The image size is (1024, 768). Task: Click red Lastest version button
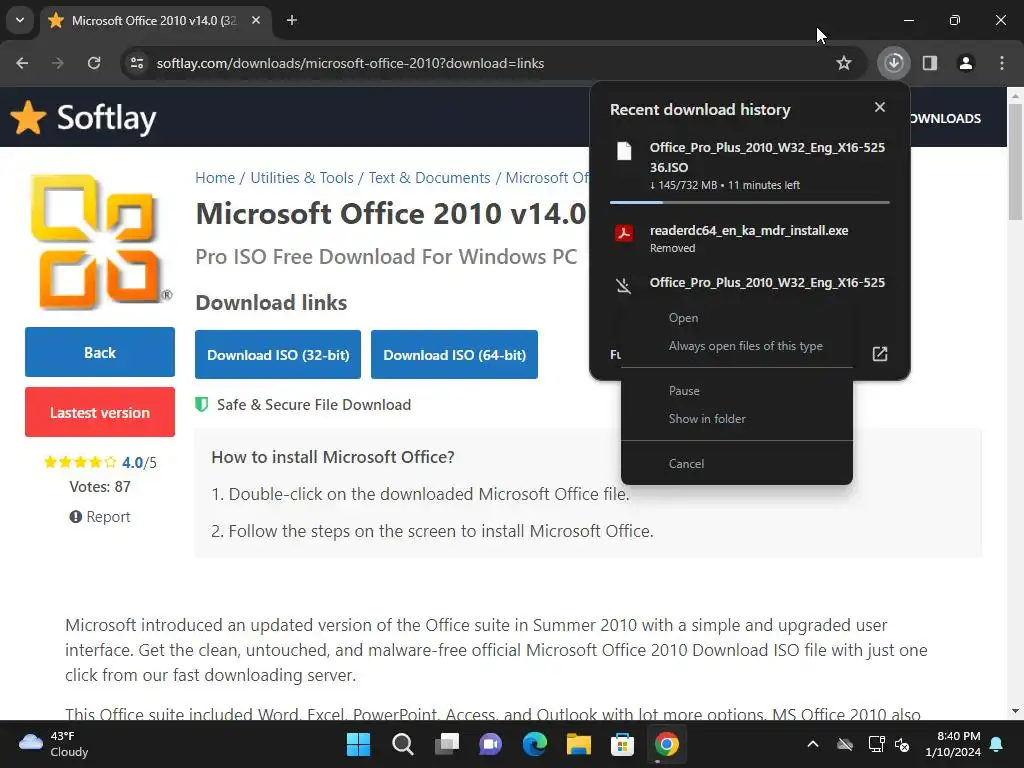tap(100, 412)
